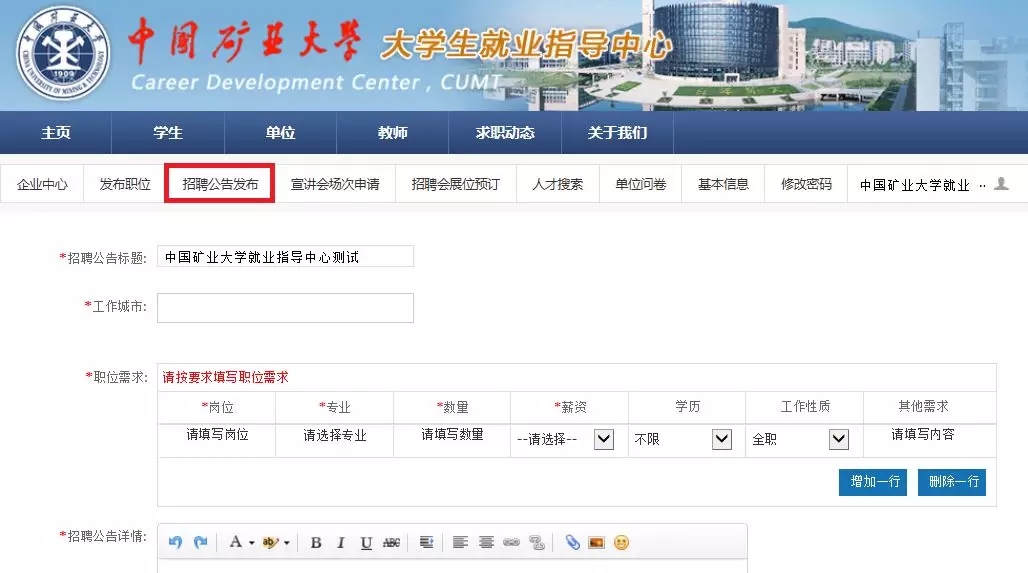
Task: Expand the 学历 education dropdown
Action: click(x=721, y=439)
